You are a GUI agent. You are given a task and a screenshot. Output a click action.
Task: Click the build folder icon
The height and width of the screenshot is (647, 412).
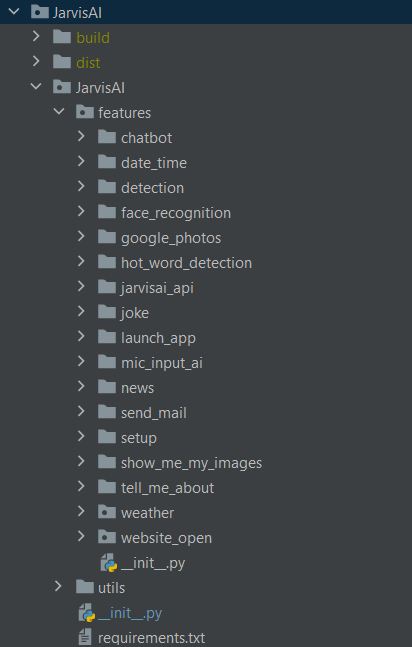click(x=62, y=37)
